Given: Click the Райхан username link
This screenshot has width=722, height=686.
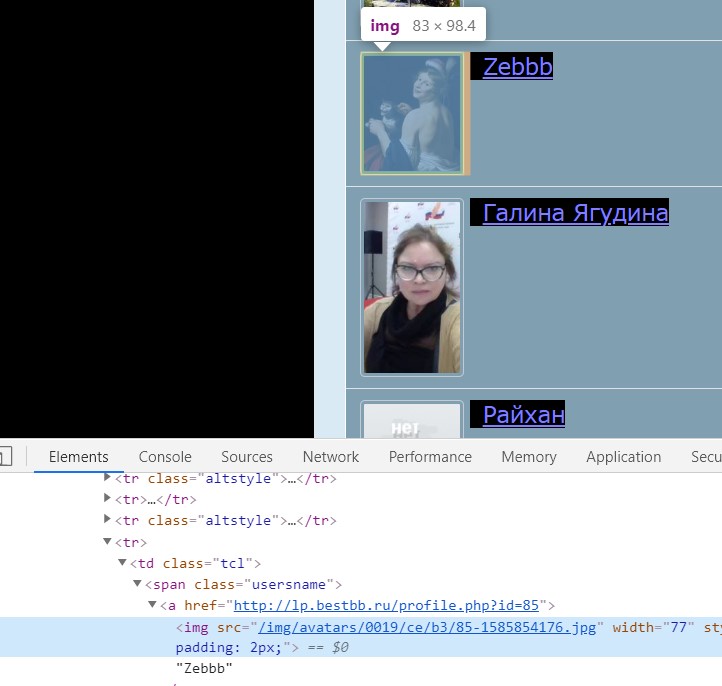Looking at the screenshot, I should tap(524, 415).
